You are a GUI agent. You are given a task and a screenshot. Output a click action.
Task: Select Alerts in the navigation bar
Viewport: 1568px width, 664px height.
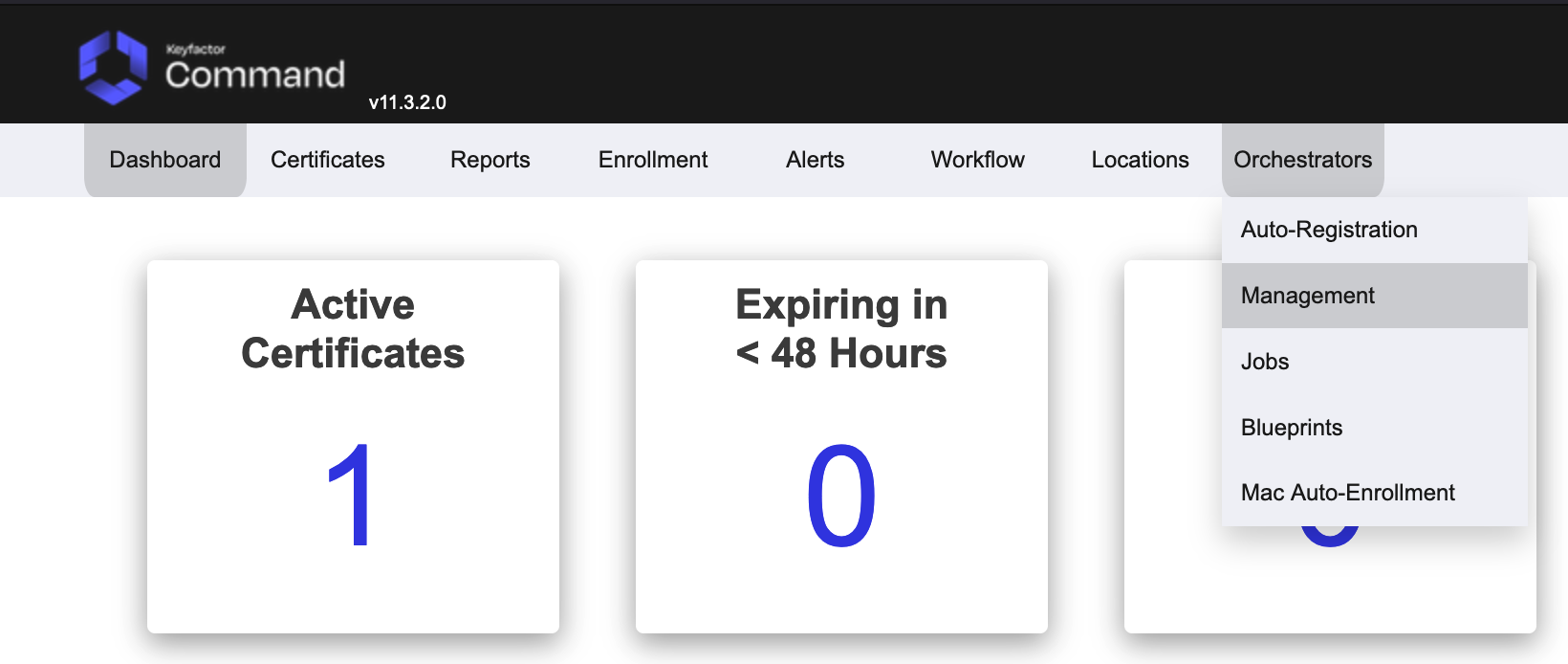(816, 160)
